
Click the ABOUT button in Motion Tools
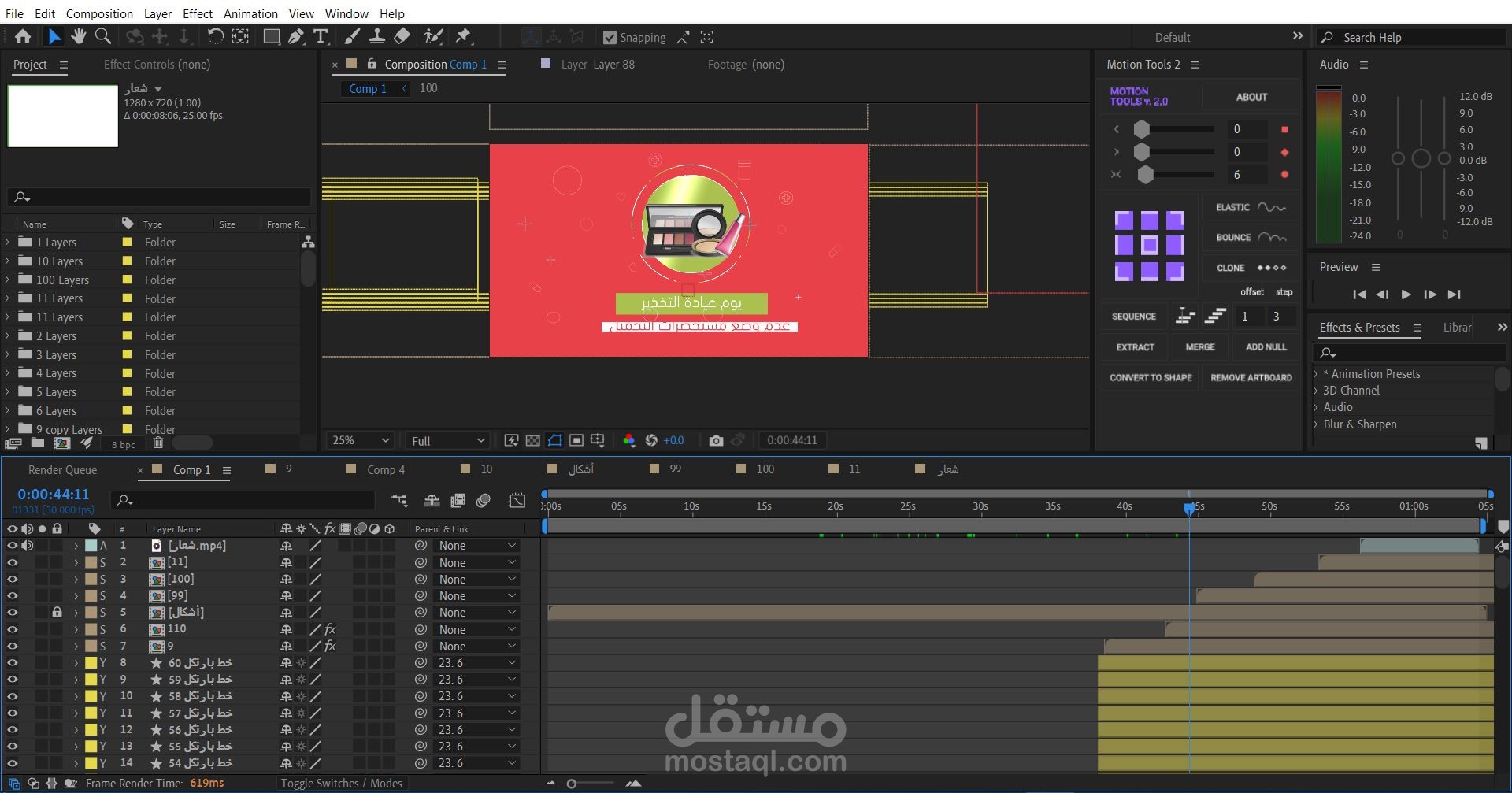click(x=1251, y=97)
